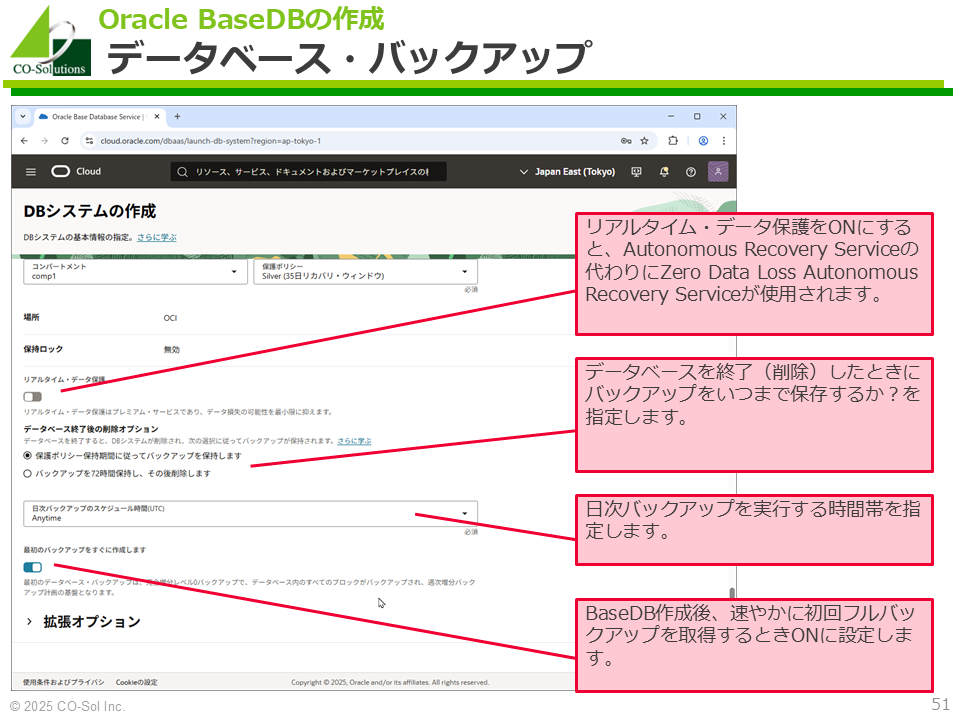Open the さらに学ぶ link beside DBシステムの基本情報の指定

157,238
